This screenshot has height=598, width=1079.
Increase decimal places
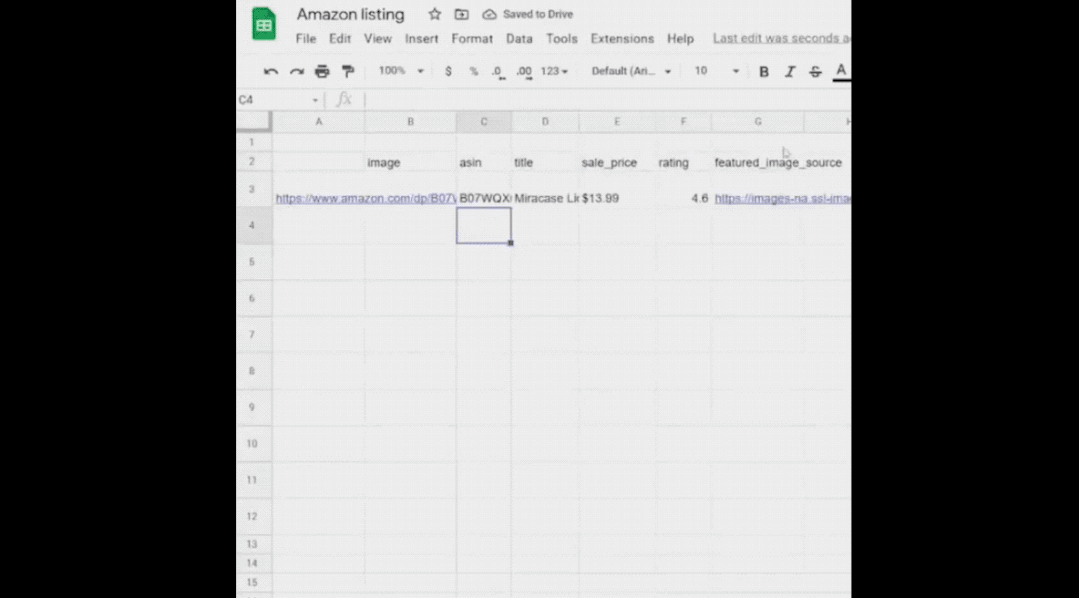524,72
